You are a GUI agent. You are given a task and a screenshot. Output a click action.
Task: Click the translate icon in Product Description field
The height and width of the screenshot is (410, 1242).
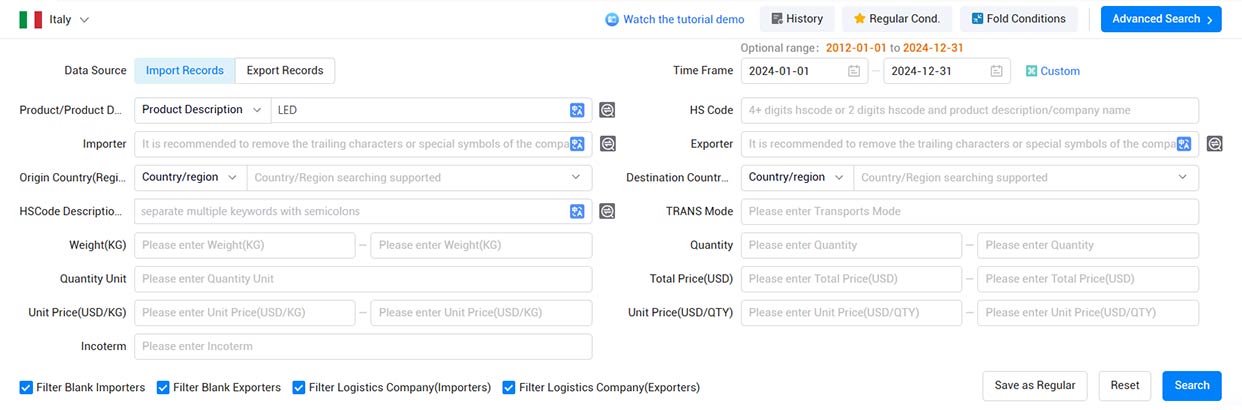(x=576, y=110)
